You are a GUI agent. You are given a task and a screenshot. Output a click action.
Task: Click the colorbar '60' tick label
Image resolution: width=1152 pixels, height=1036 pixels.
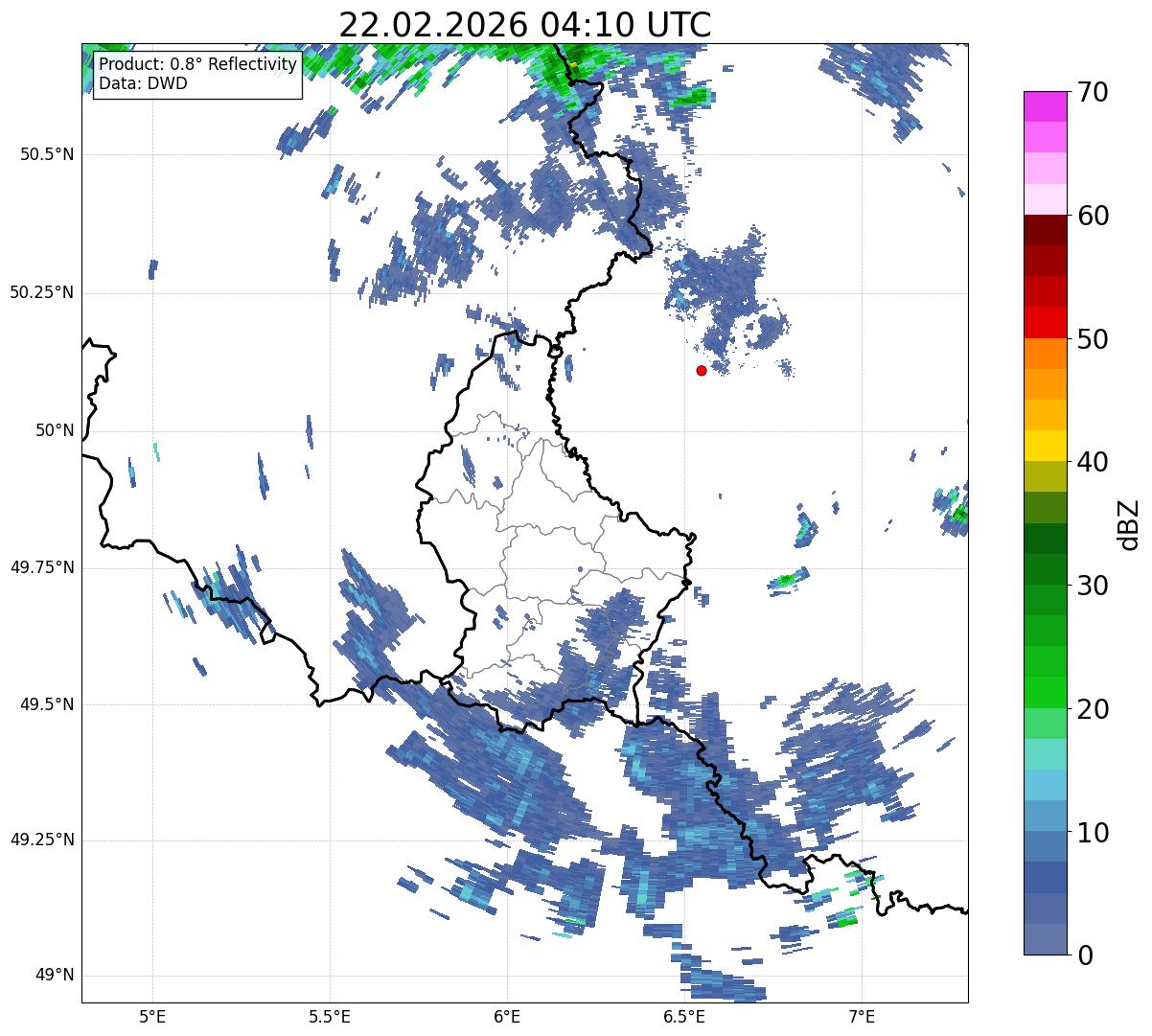(1093, 216)
